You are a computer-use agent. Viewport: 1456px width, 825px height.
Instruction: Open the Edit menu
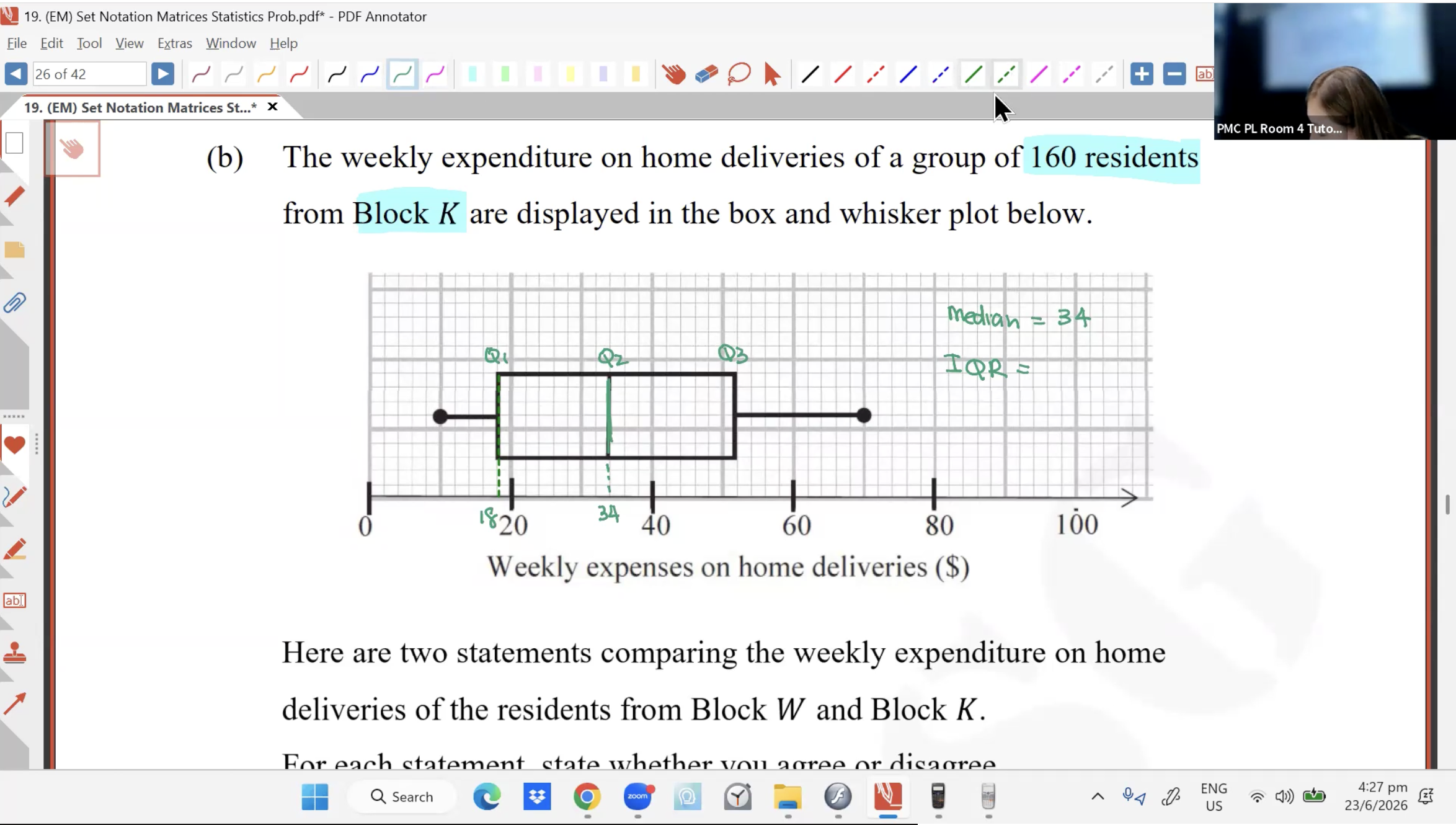51,43
